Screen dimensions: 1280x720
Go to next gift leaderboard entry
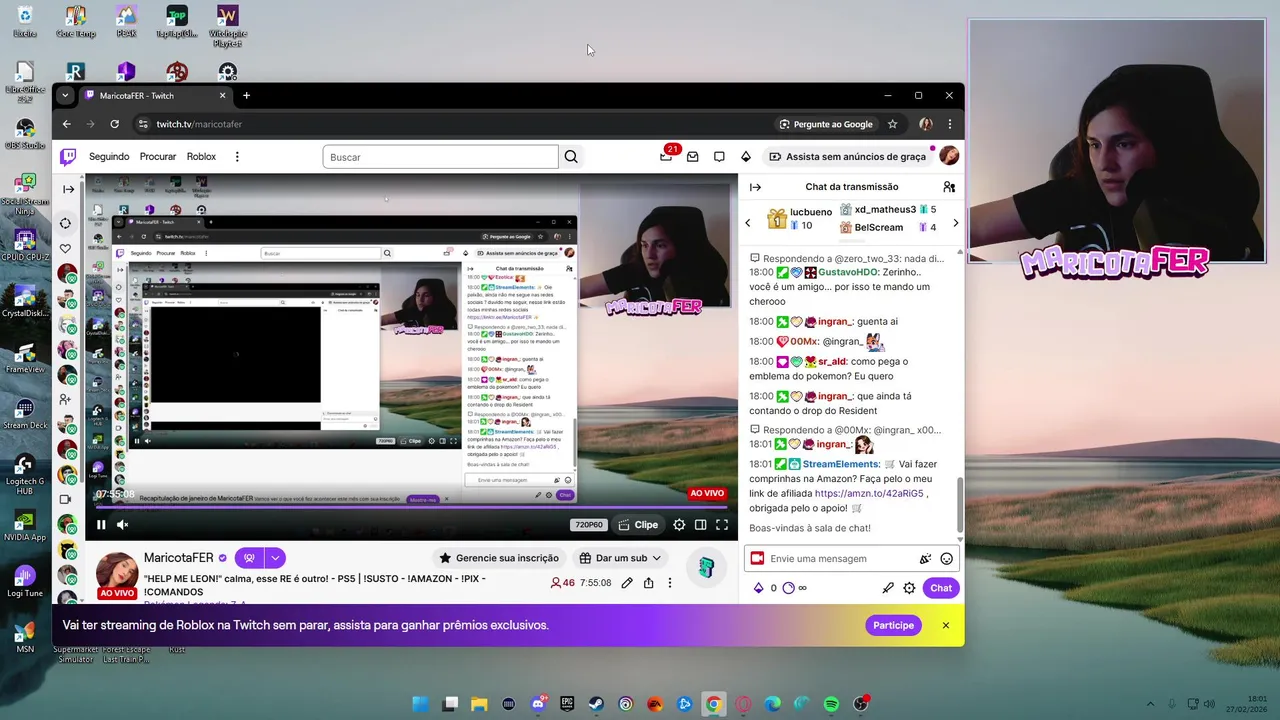point(955,223)
